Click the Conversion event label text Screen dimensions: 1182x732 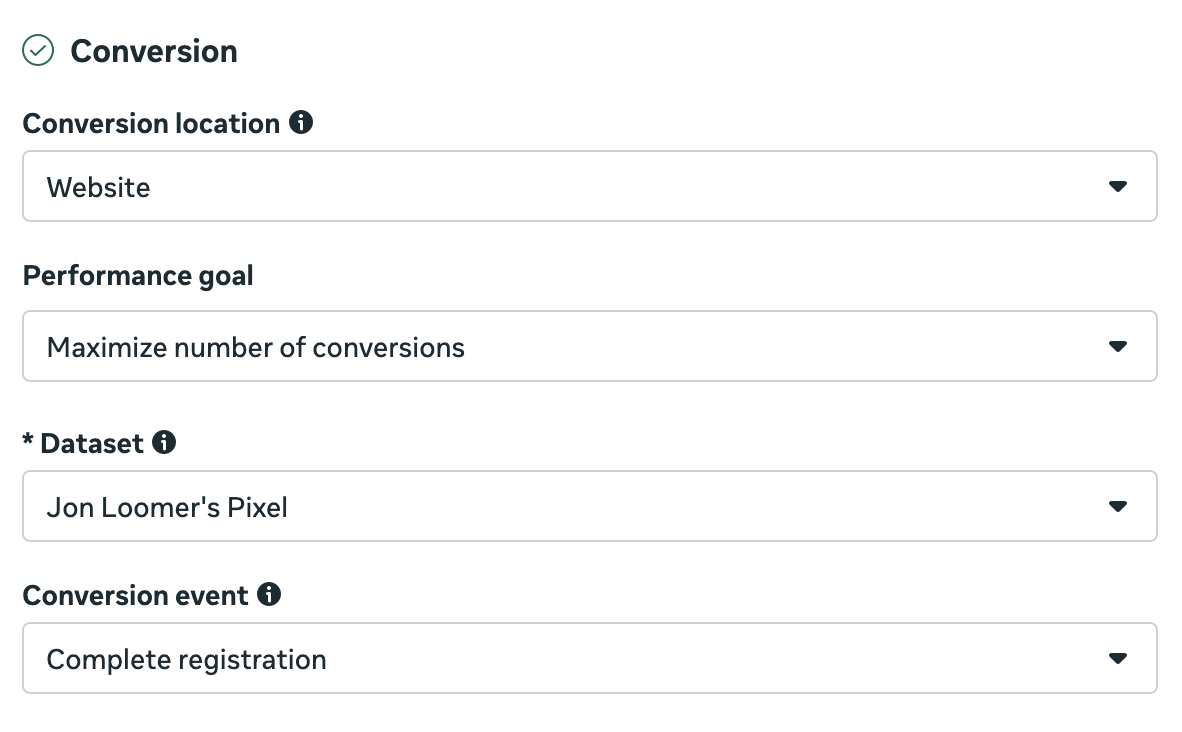pos(135,596)
